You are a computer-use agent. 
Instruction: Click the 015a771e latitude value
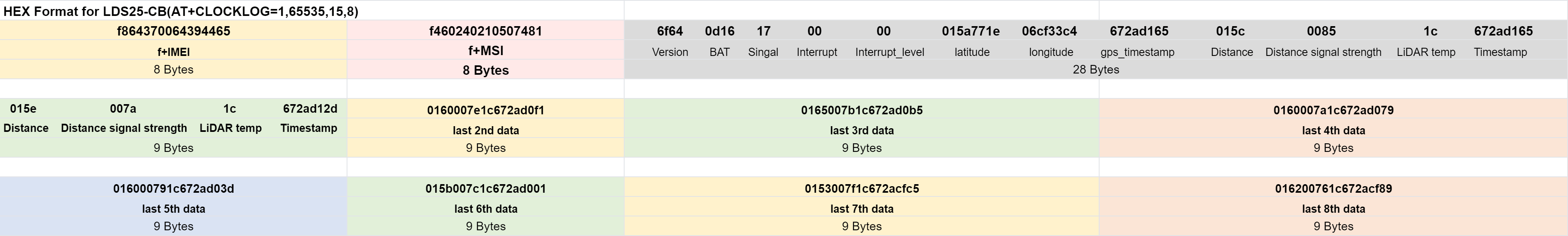click(970, 31)
